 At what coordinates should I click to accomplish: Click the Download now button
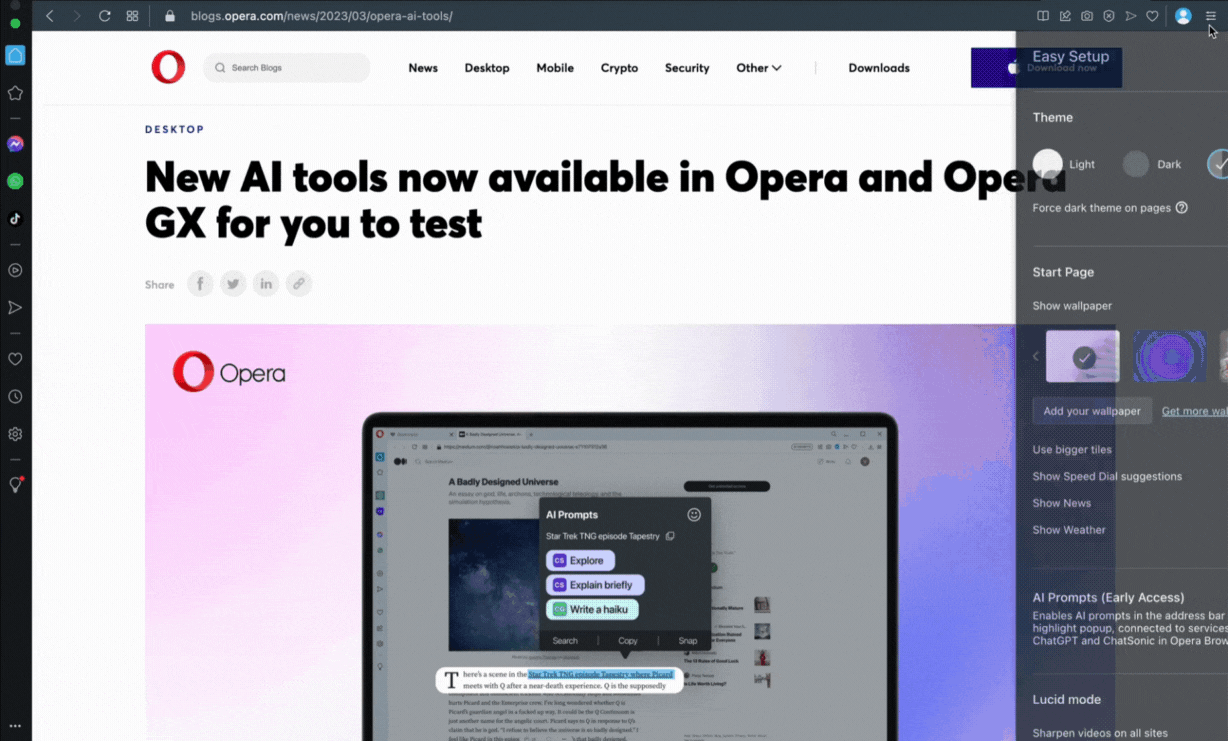tap(1046, 68)
